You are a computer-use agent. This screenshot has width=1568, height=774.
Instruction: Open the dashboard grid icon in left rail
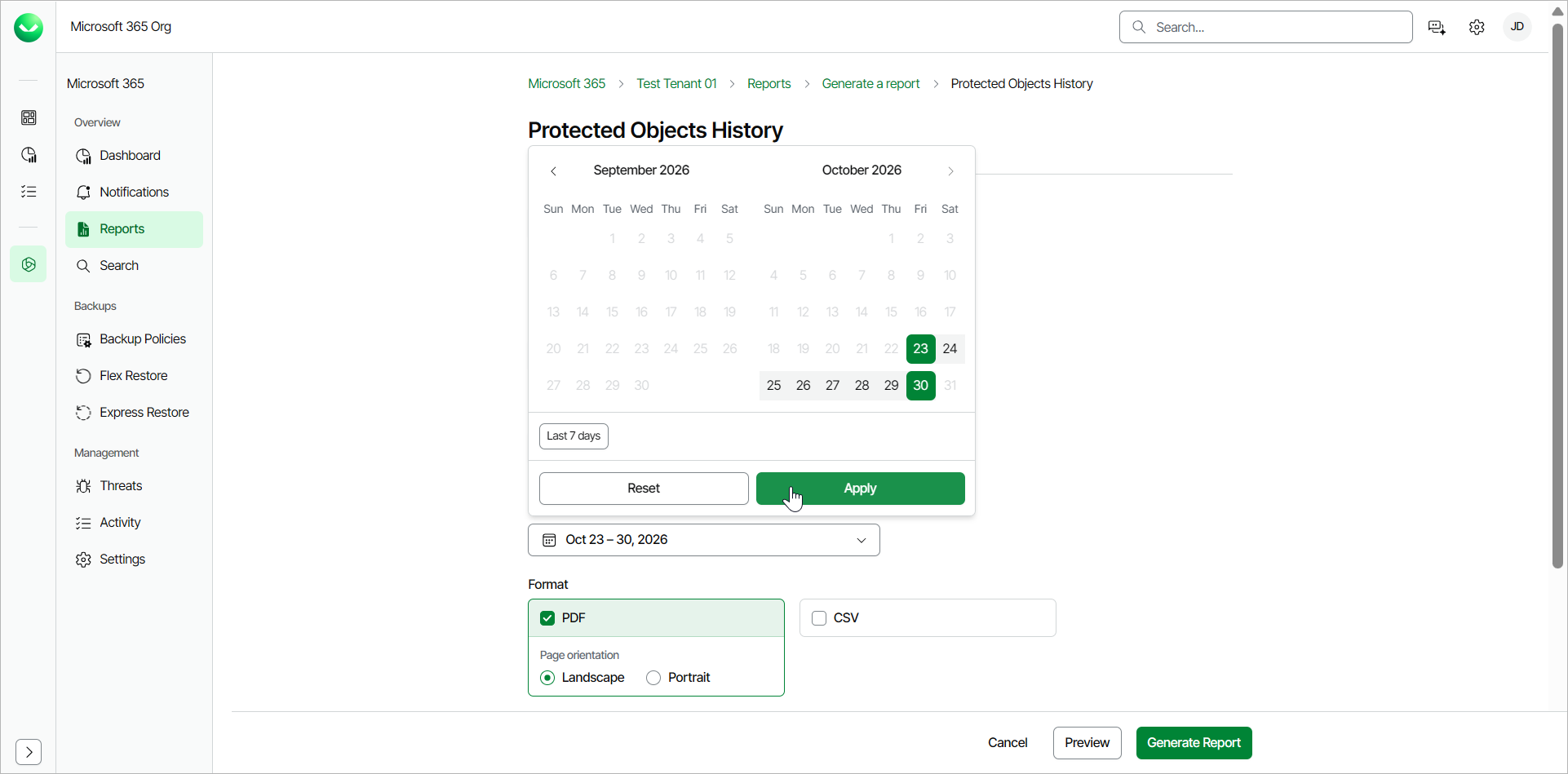[x=29, y=118]
